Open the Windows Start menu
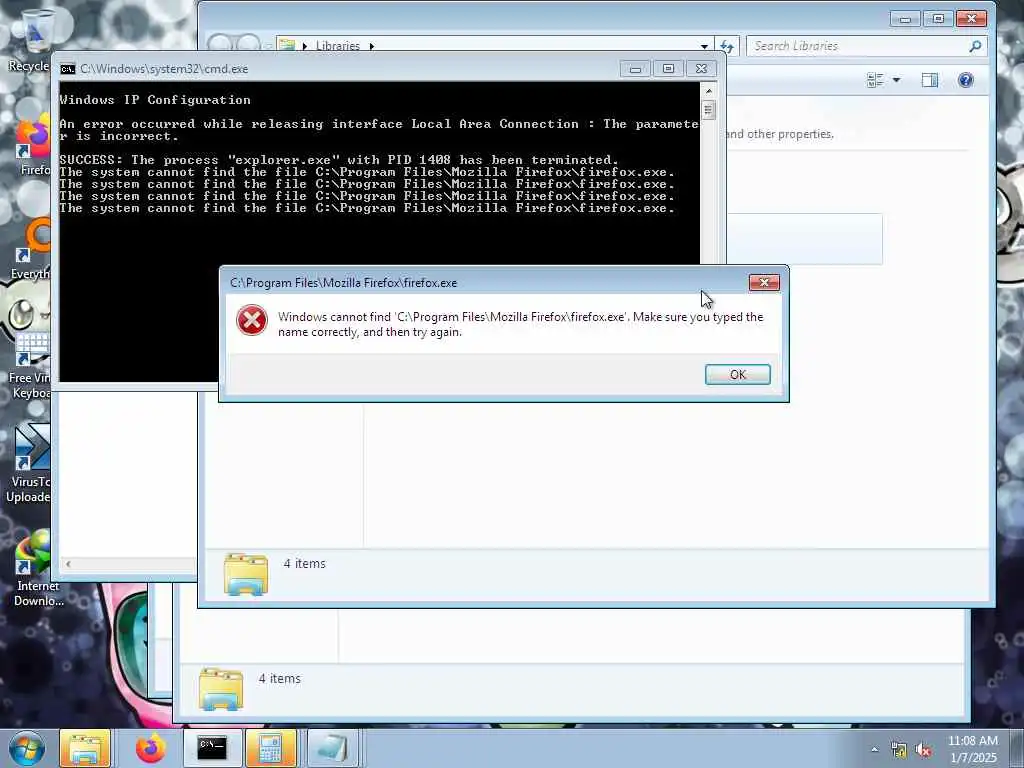This screenshot has width=1024, height=768. coord(26,749)
